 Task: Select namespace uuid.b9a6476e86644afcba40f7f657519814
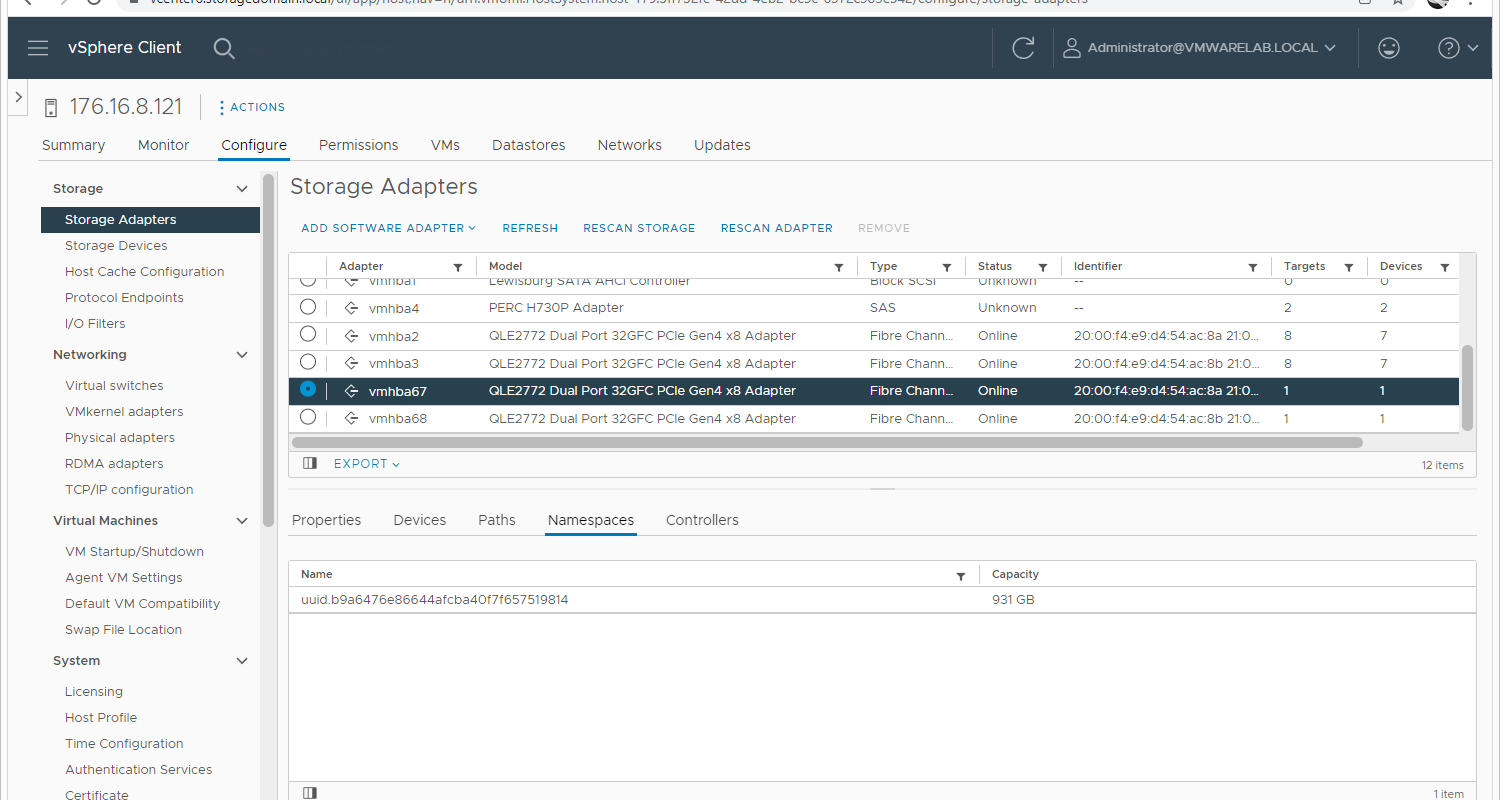point(435,600)
